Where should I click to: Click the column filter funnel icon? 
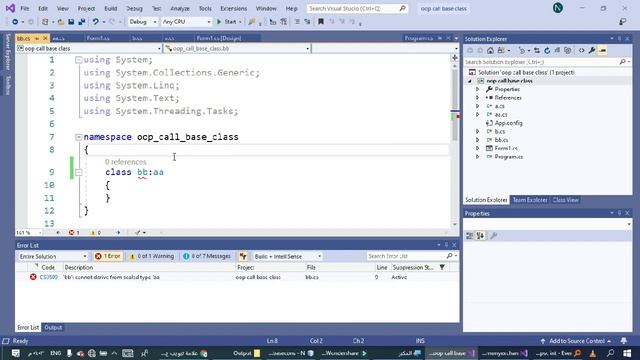[442, 267]
